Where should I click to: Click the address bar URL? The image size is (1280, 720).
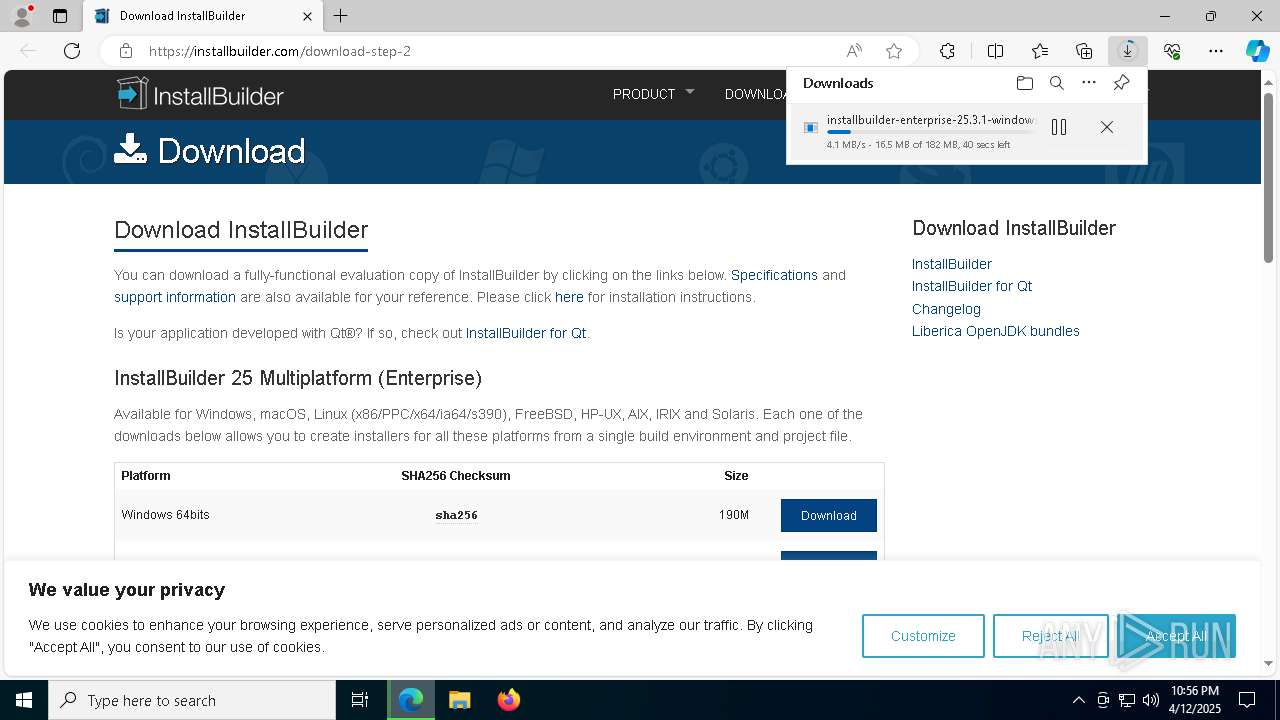tap(280, 51)
